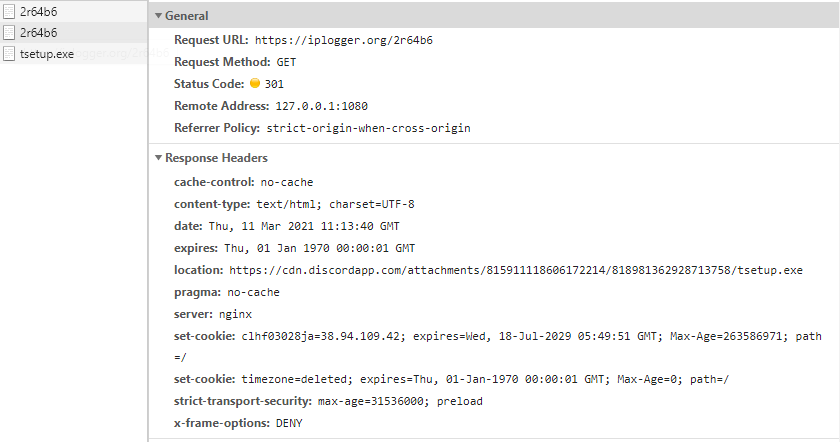
Task: Click the file icon of the first 2r64b6 request
Action: pos(9,13)
